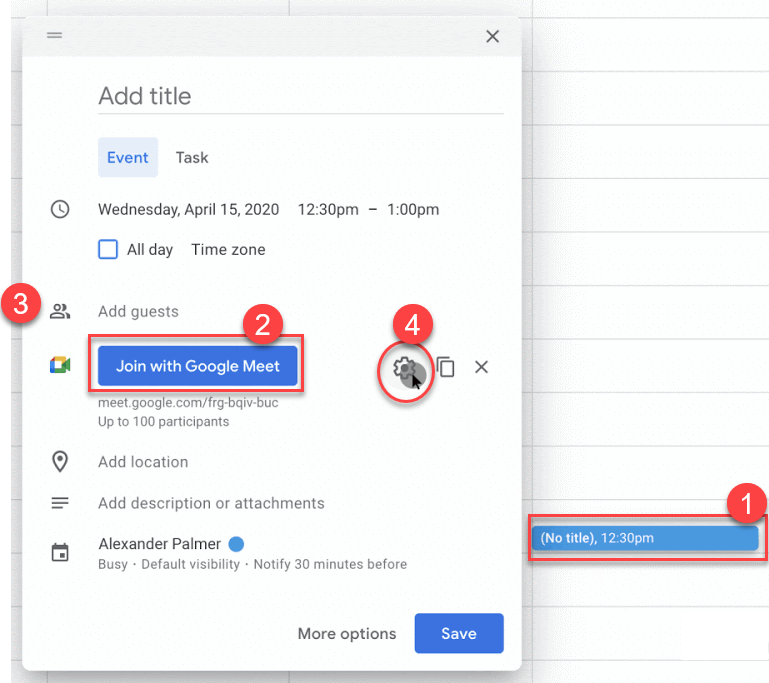Remove the Google Meet conferencing
This screenshot has width=769, height=683.
[x=482, y=367]
